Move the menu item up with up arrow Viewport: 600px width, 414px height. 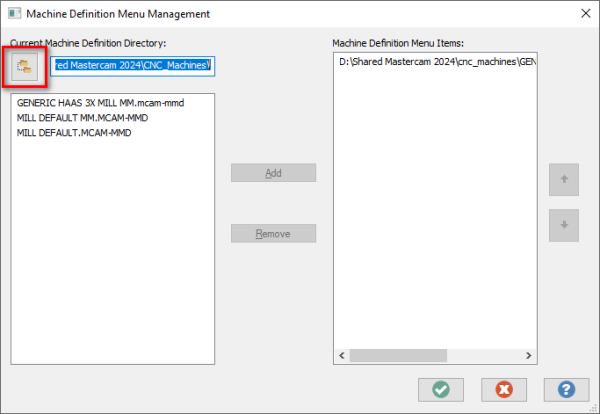click(564, 179)
